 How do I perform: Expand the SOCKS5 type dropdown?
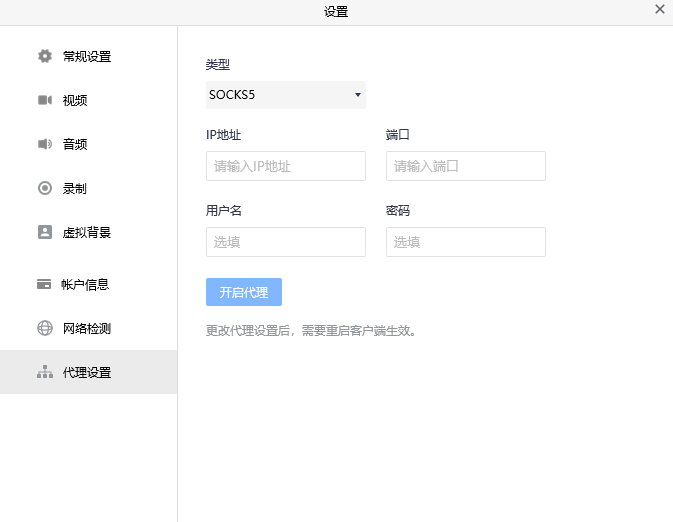pyautogui.click(x=285, y=95)
